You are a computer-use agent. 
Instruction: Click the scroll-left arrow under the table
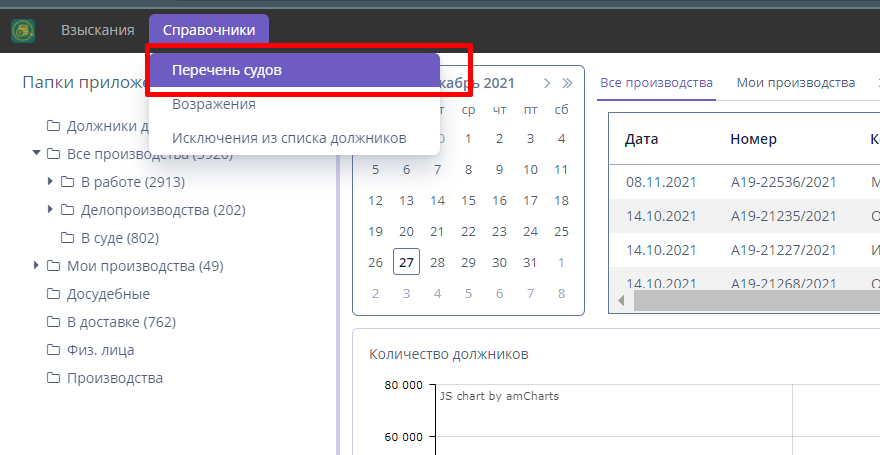(x=622, y=300)
